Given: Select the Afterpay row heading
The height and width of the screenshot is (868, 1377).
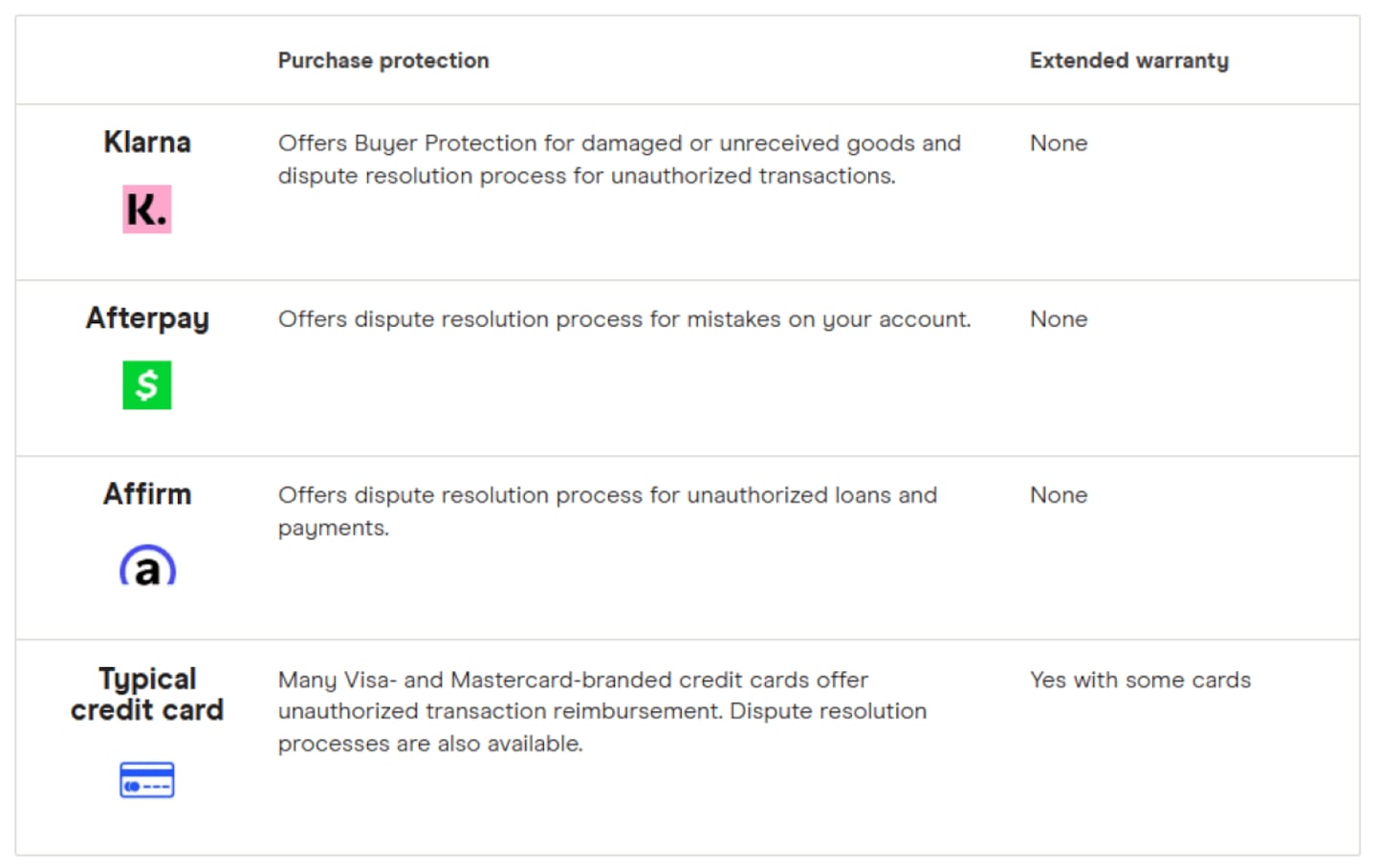Looking at the screenshot, I should click(147, 318).
